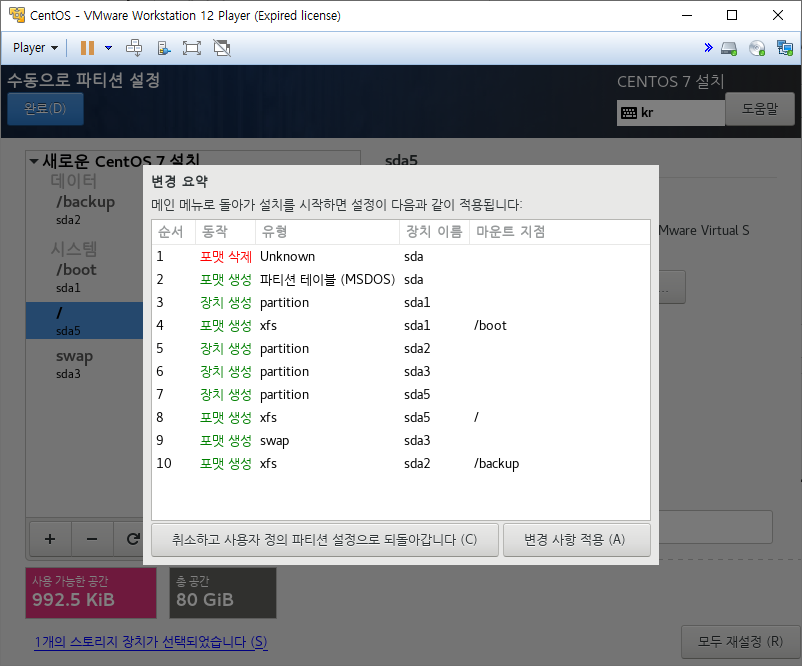802x666 pixels.
Task: Select the / sda5 root partition
Action: click(85, 321)
